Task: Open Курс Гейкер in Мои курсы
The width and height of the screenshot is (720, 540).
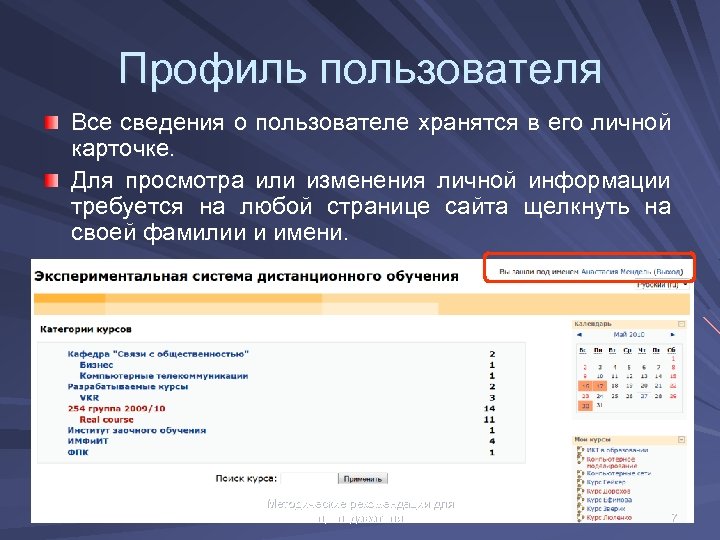Action: (606, 482)
